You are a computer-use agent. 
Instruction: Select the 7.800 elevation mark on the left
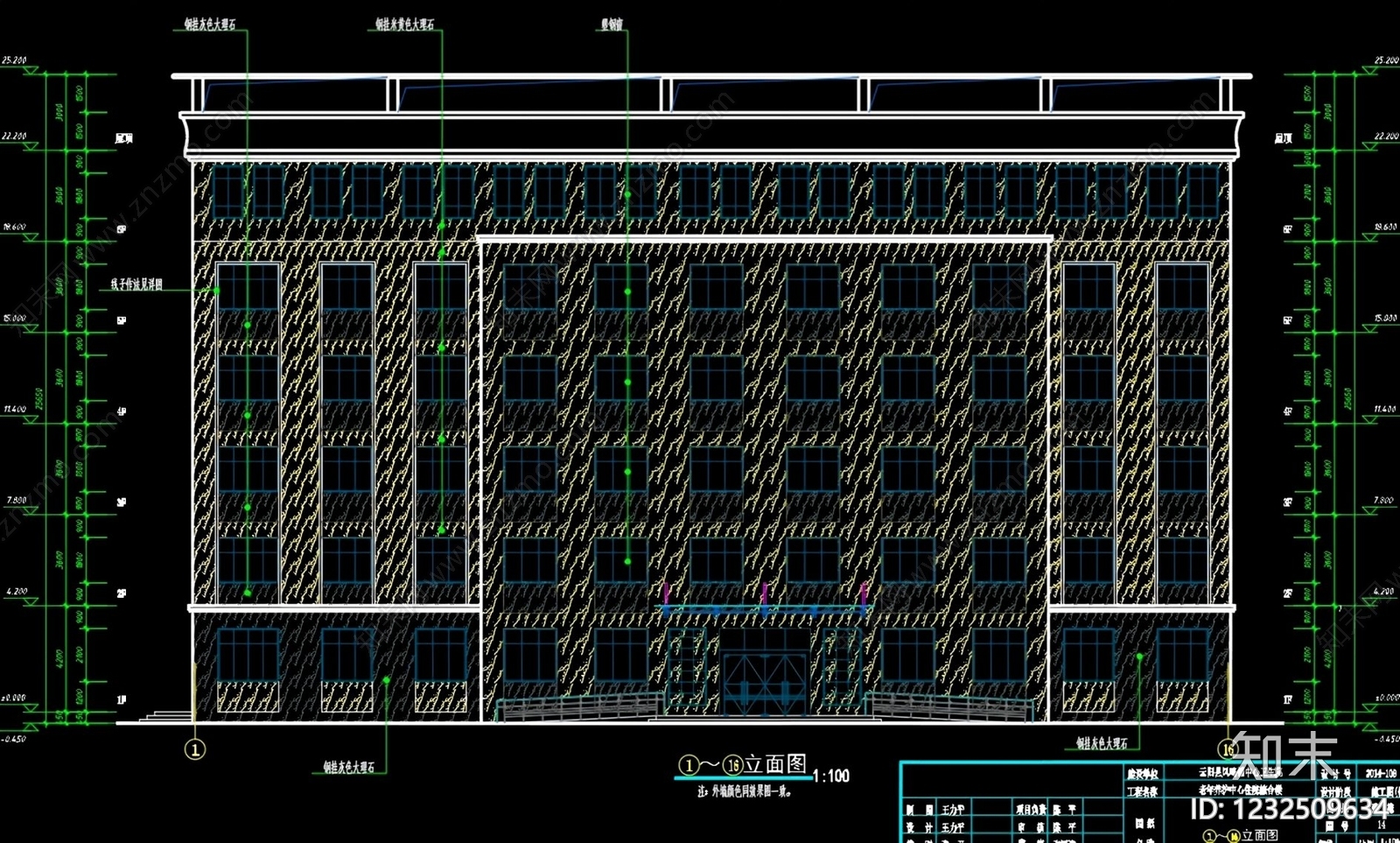click(x=17, y=500)
